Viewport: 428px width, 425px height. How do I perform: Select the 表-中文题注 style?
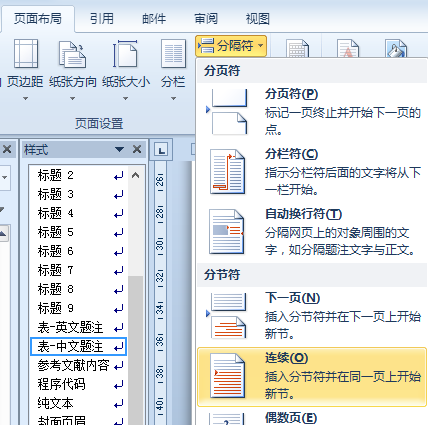click(78, 347)
